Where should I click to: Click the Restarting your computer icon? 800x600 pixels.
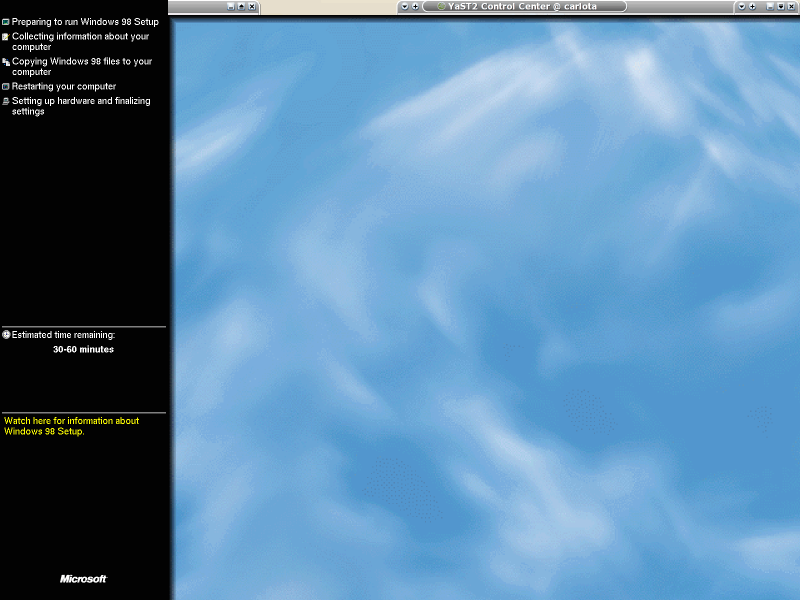[6, 86]
